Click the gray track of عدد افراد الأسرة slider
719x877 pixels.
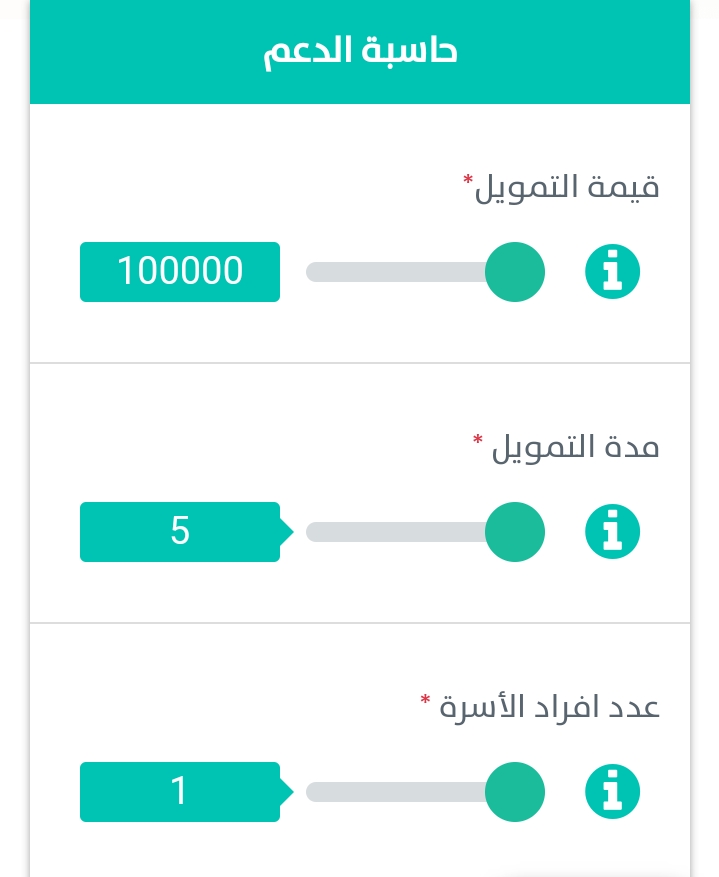(x=395, y=791)
